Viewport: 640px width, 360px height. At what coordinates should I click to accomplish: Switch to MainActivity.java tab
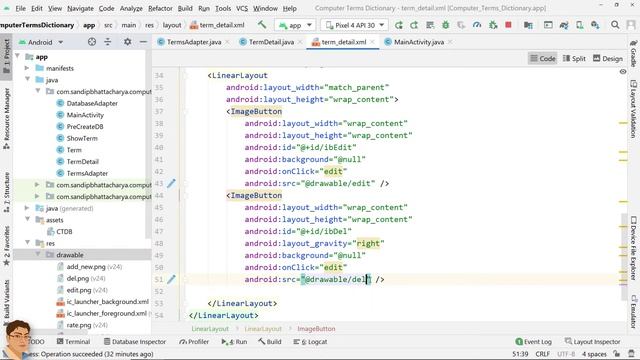(x=418, y=42)
